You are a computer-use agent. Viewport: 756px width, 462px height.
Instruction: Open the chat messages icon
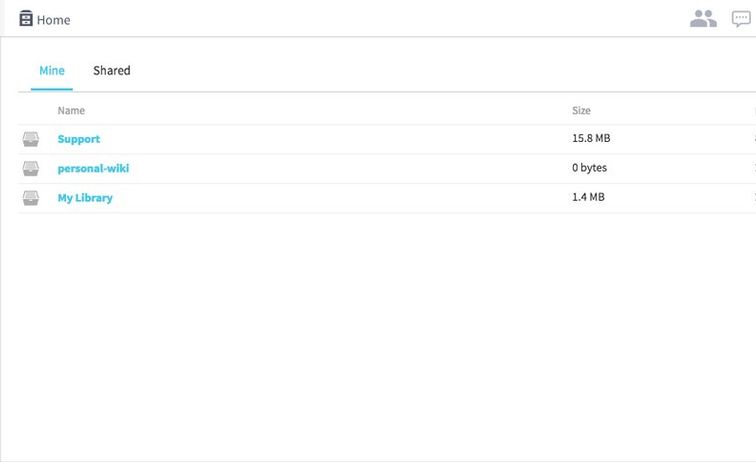point(741,19)
